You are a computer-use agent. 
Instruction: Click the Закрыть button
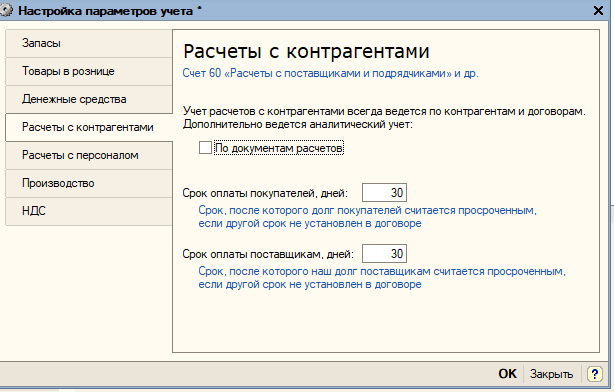coord(551,374)
